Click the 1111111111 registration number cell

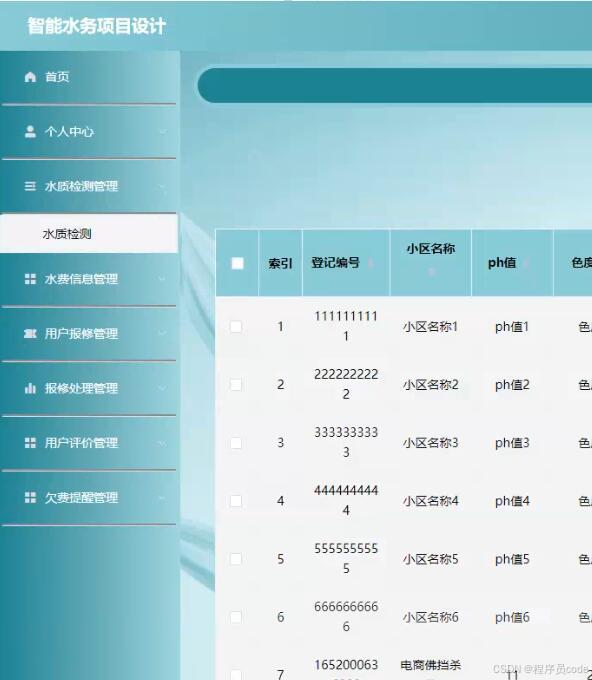(346, 326)
